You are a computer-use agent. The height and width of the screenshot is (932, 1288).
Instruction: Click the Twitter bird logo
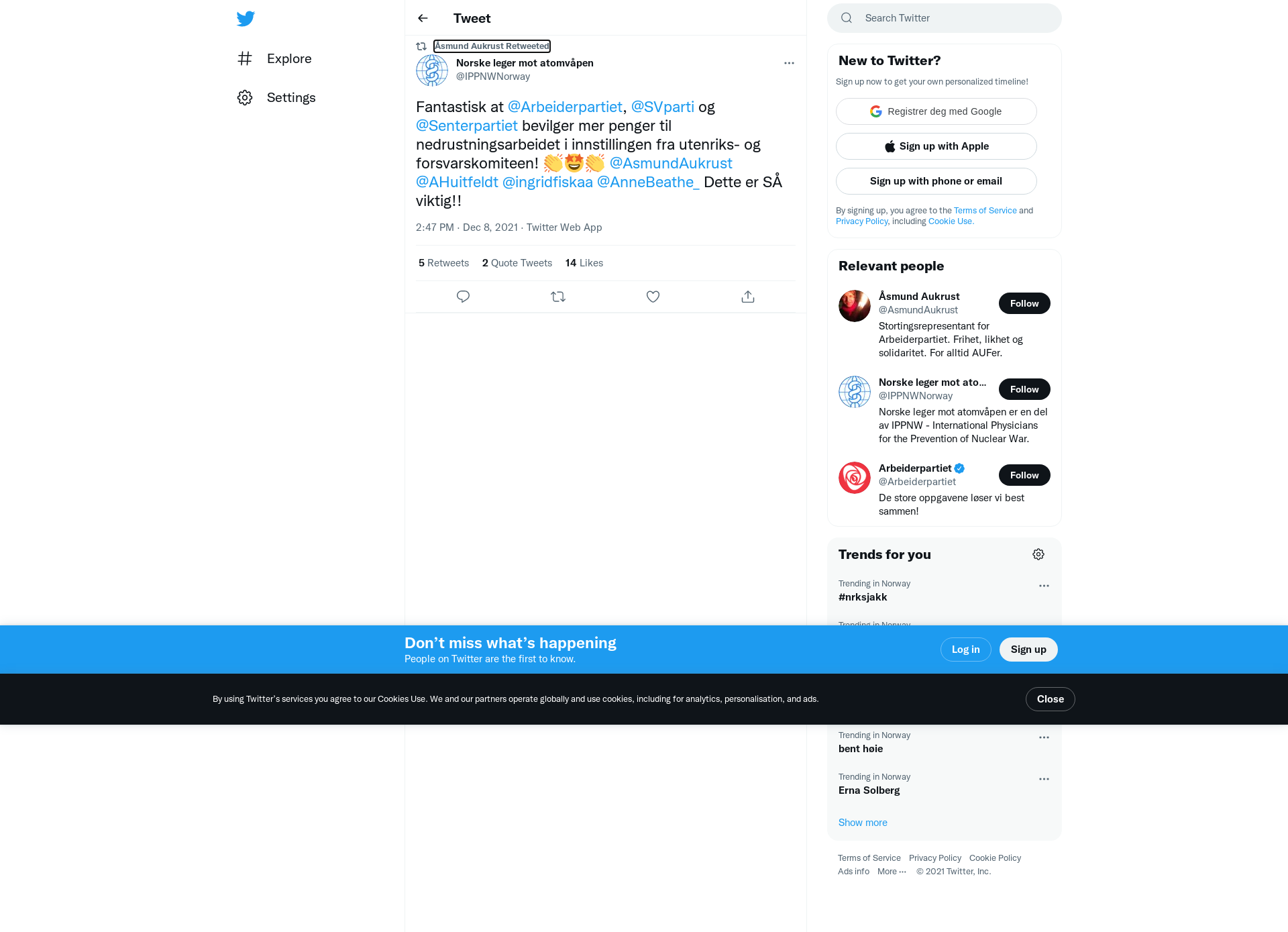tap(246, 19)
